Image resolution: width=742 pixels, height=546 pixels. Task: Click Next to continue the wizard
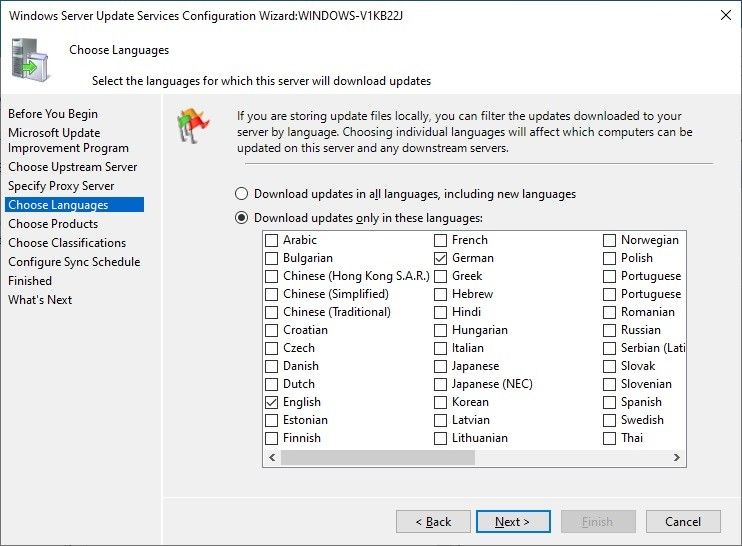click(513, 521)
